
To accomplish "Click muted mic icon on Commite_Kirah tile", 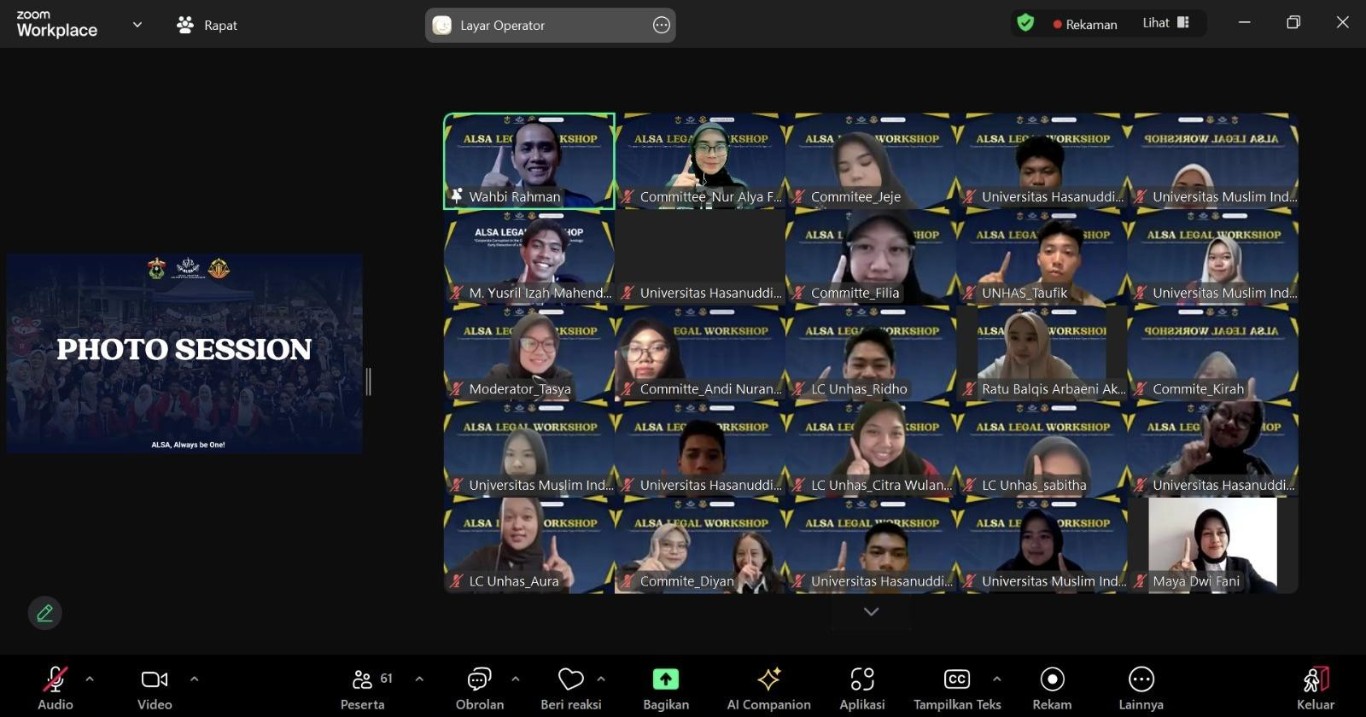I will (1141, 389).
